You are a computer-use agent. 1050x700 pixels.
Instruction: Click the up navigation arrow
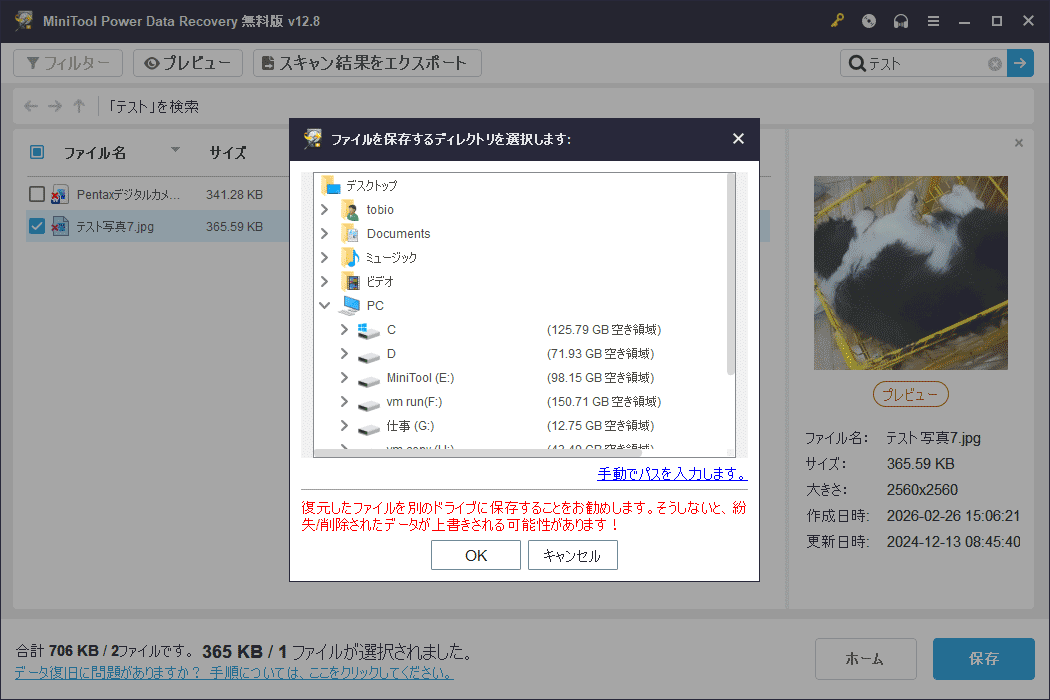point(79,106)
